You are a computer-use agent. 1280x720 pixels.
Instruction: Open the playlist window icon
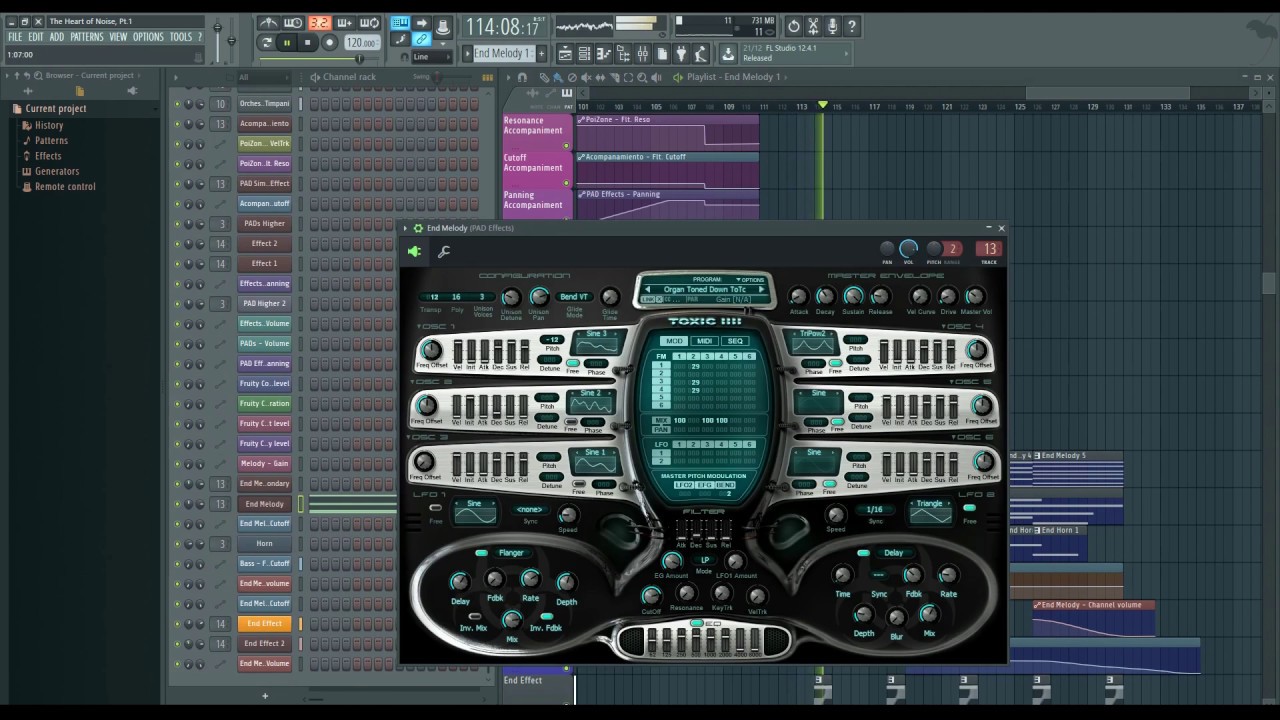click(565, 54)
